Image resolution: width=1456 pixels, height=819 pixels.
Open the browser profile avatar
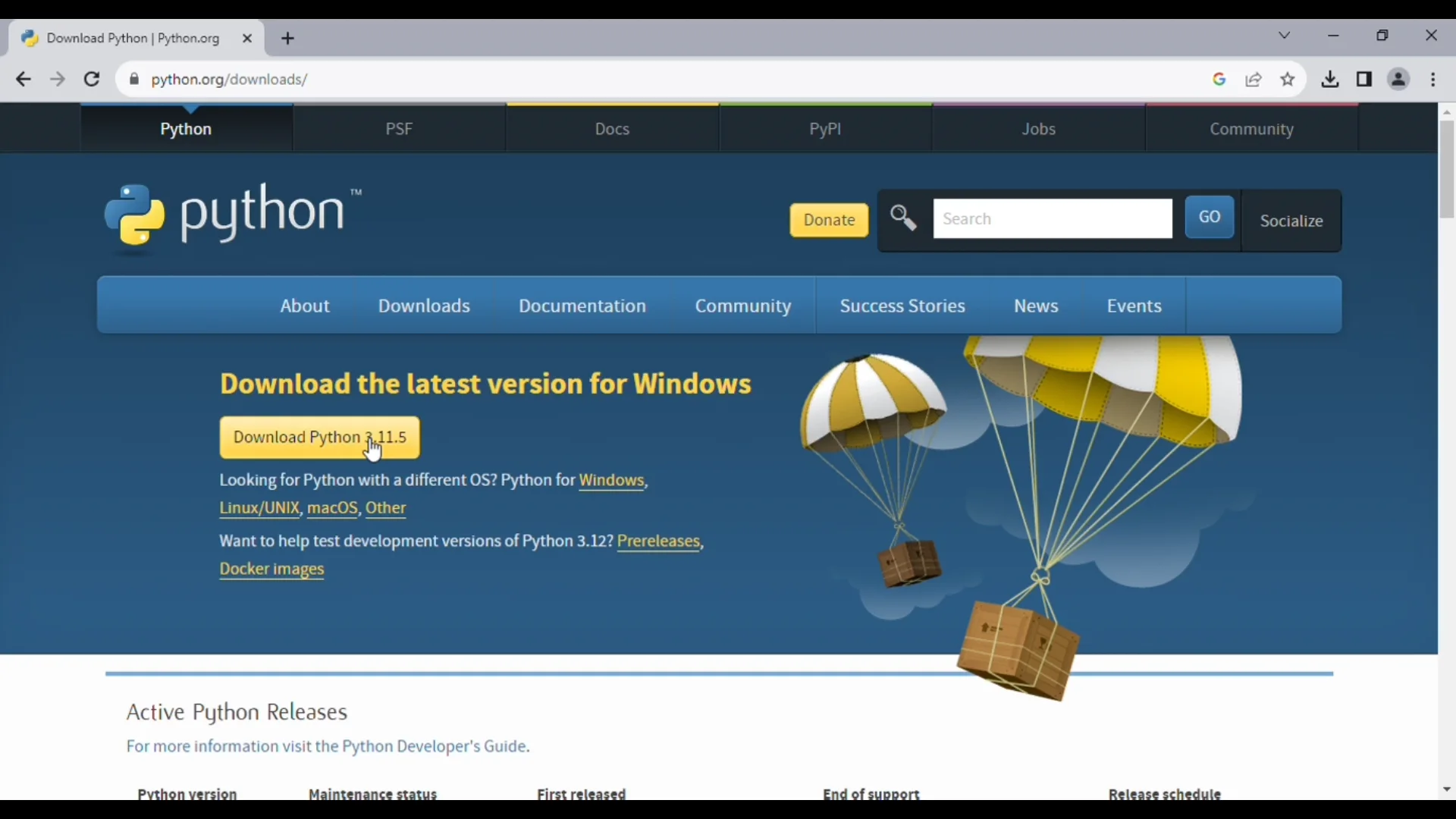[x=1398, y=79]
